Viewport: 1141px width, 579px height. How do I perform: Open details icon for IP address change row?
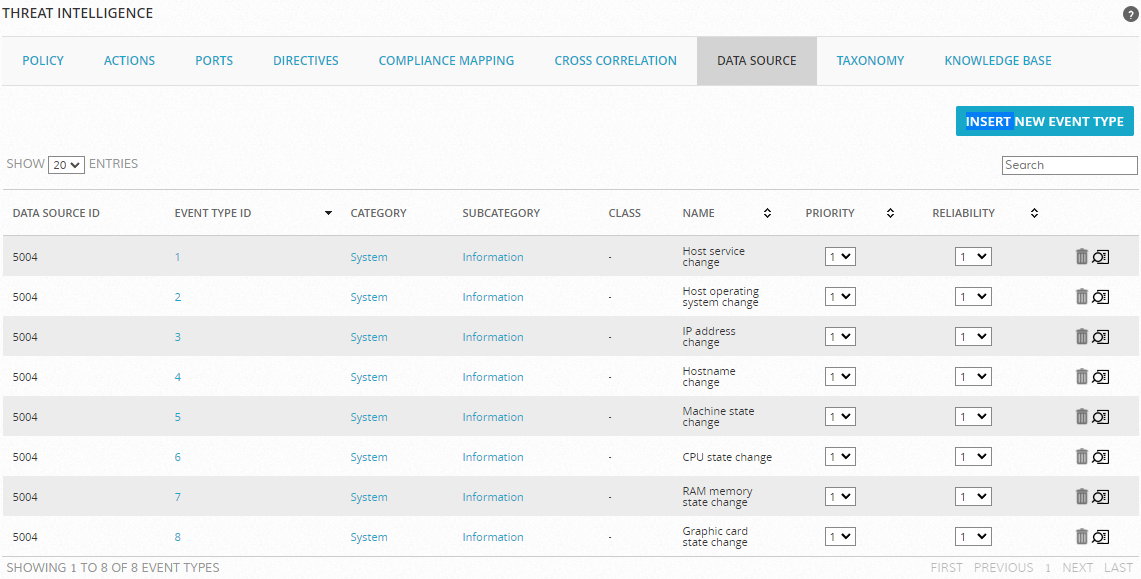pyautogui.click(x=1101, y=337)
